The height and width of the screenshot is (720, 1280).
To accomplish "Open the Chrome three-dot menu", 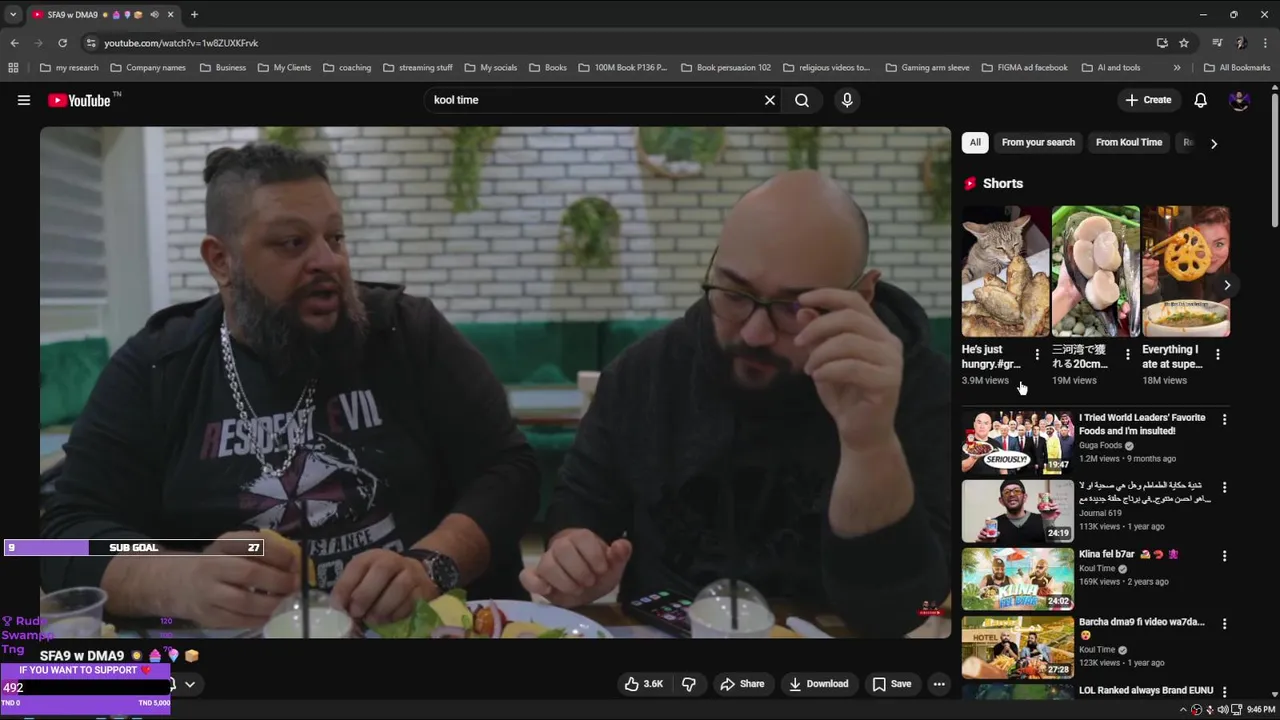I will pyautogui.click(x=1265, y=43).
